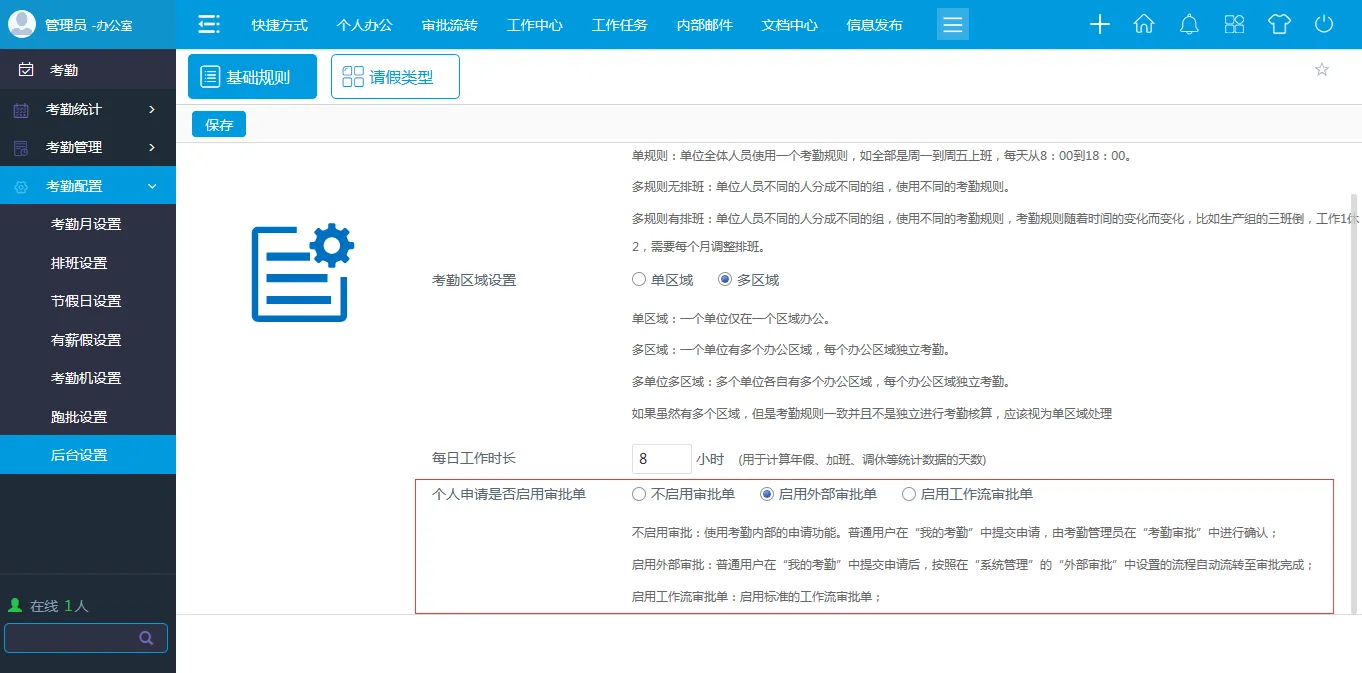Screen dimensions: 1362x673
Task: Expand the 考勤统计 sidebar menu
Action: point(88,109)
